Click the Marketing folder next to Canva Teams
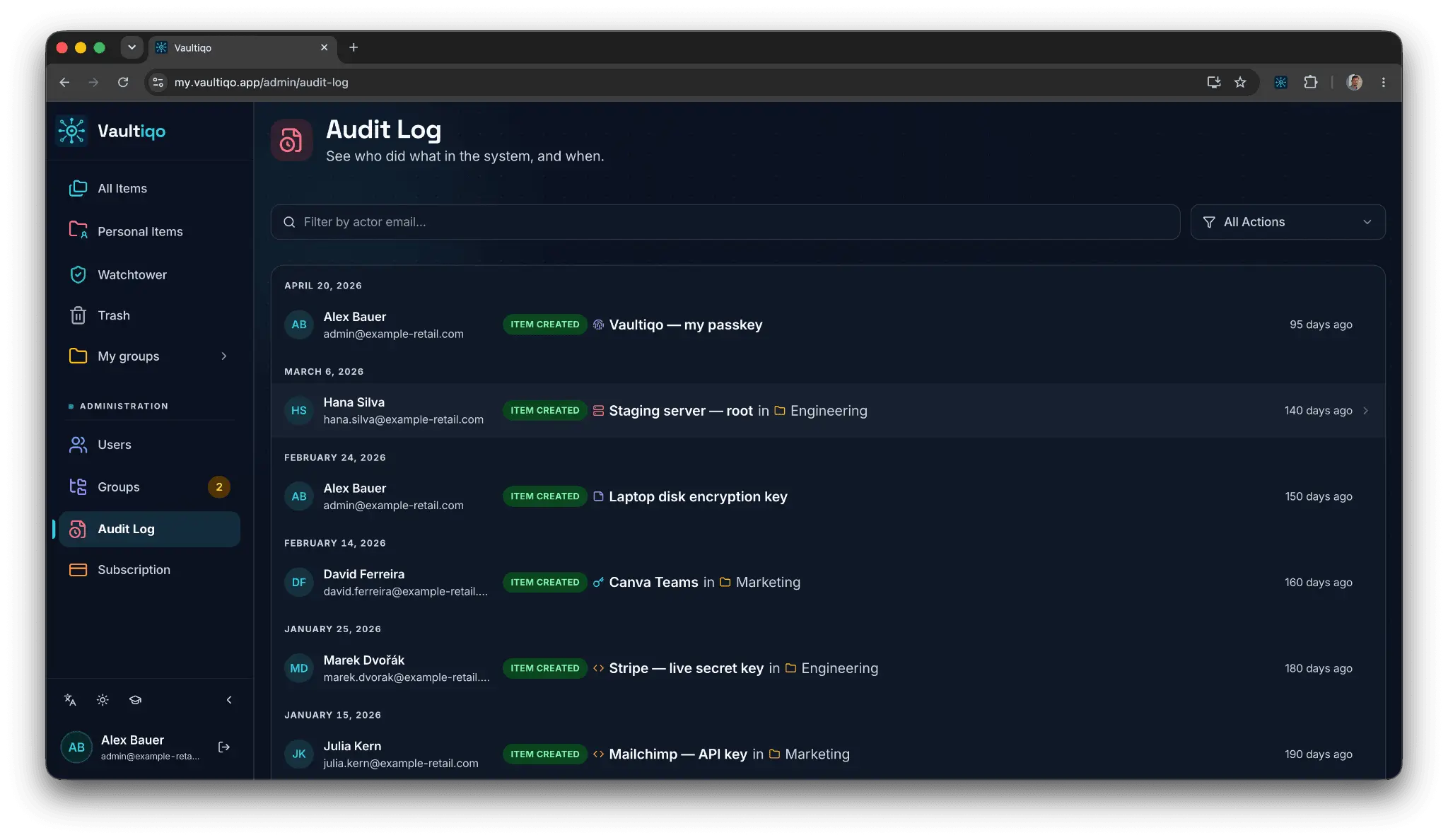Screen dimensions: 1448x840 coord(760,583)
